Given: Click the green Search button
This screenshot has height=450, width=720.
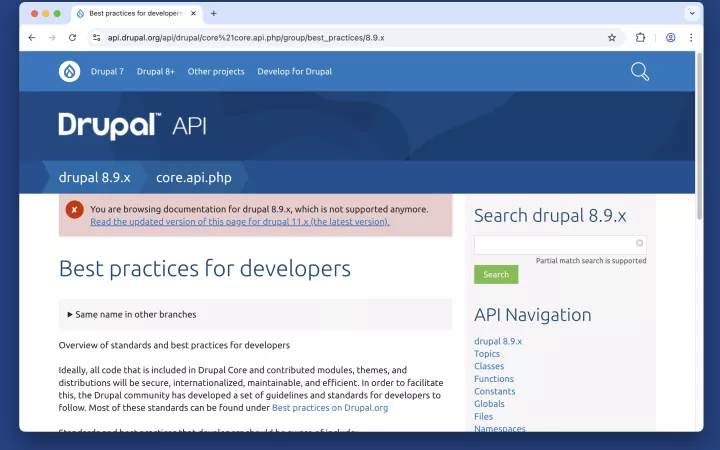Looking at the screenshot, I should click(496, 275).
